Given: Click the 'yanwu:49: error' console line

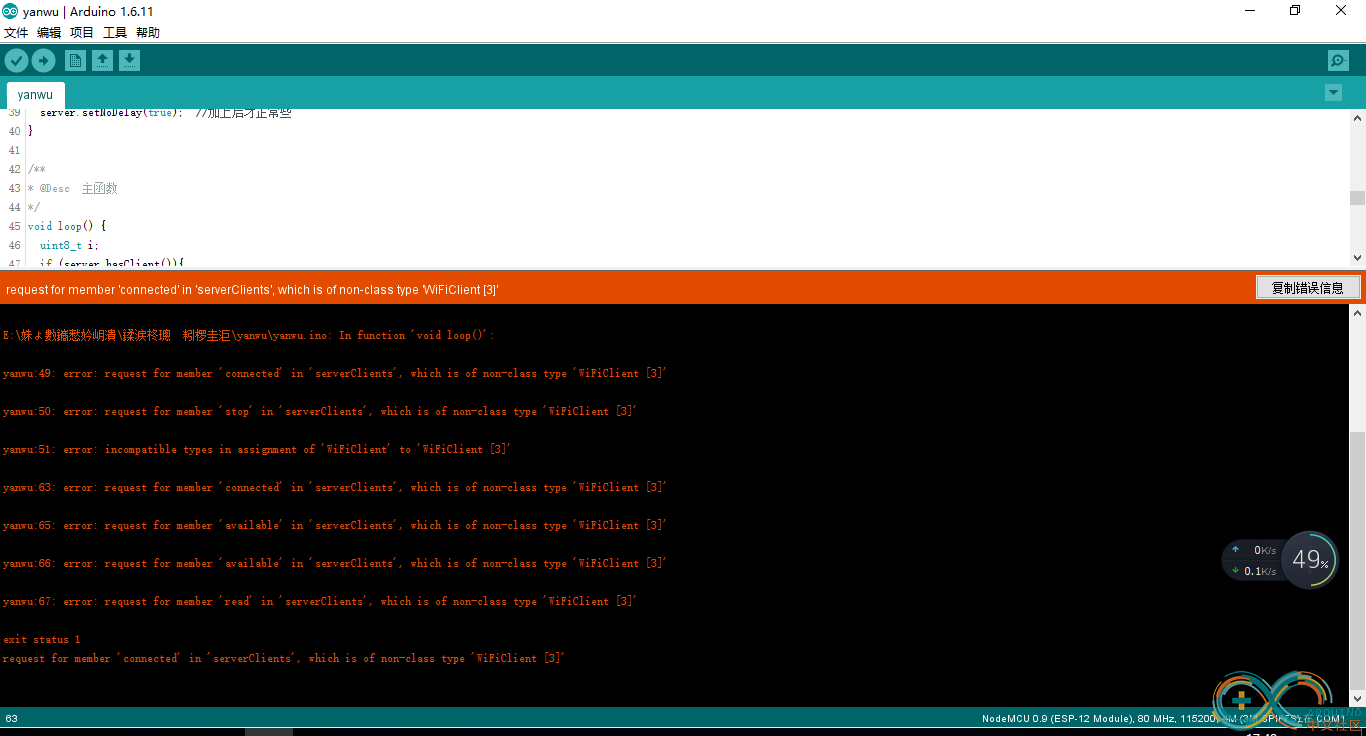Looking at the screenshot, I should pos(334,374).
